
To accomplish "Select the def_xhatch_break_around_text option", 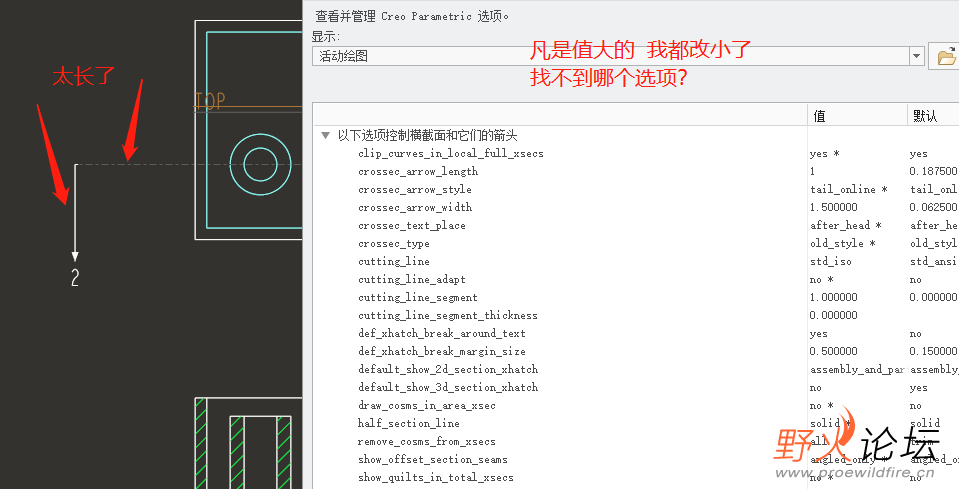I will point(442,334).
